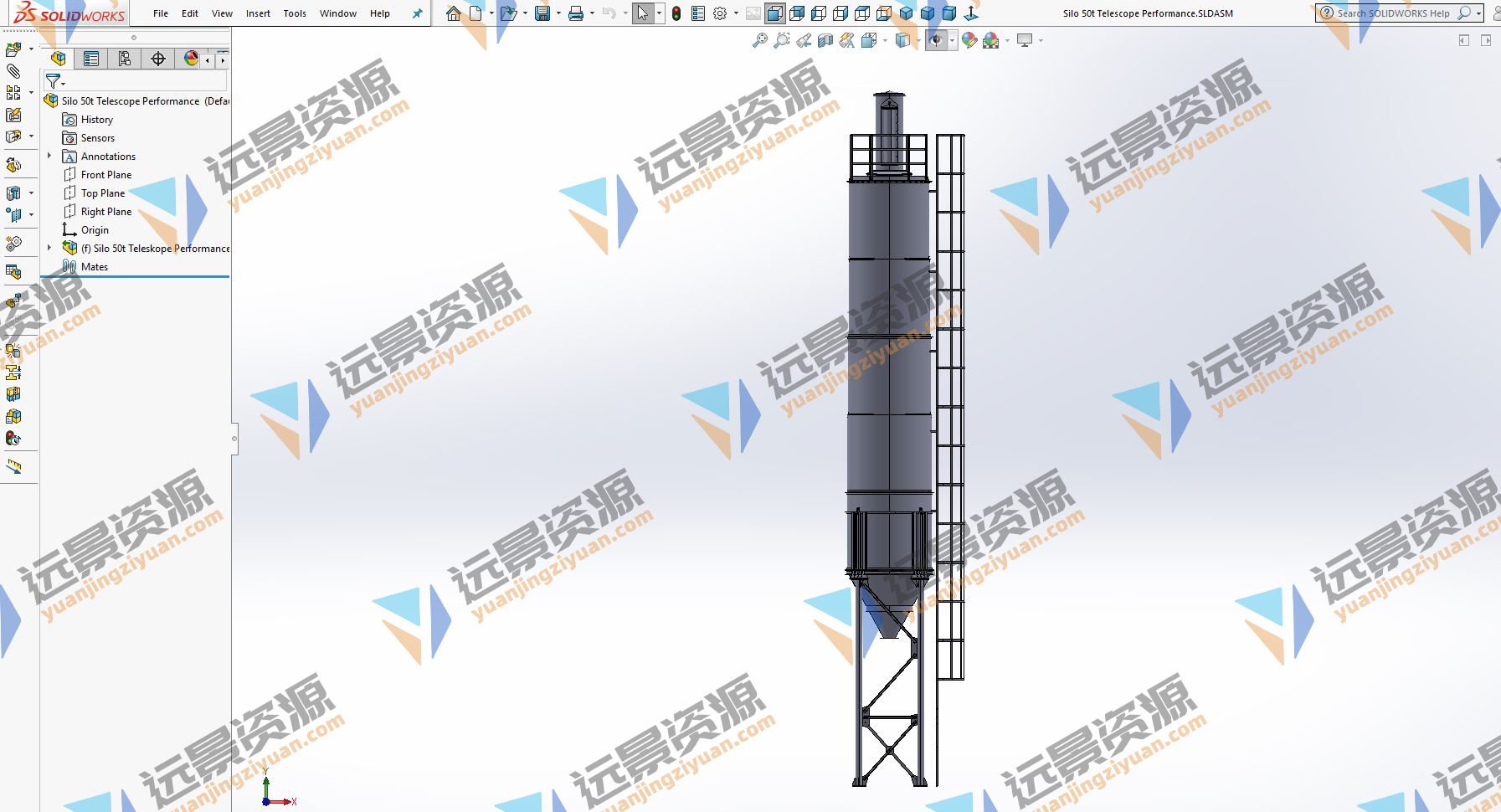This screenshot has width=1501, height=812.
Task: Open File Properties list icon
Action: click(698, 13)
